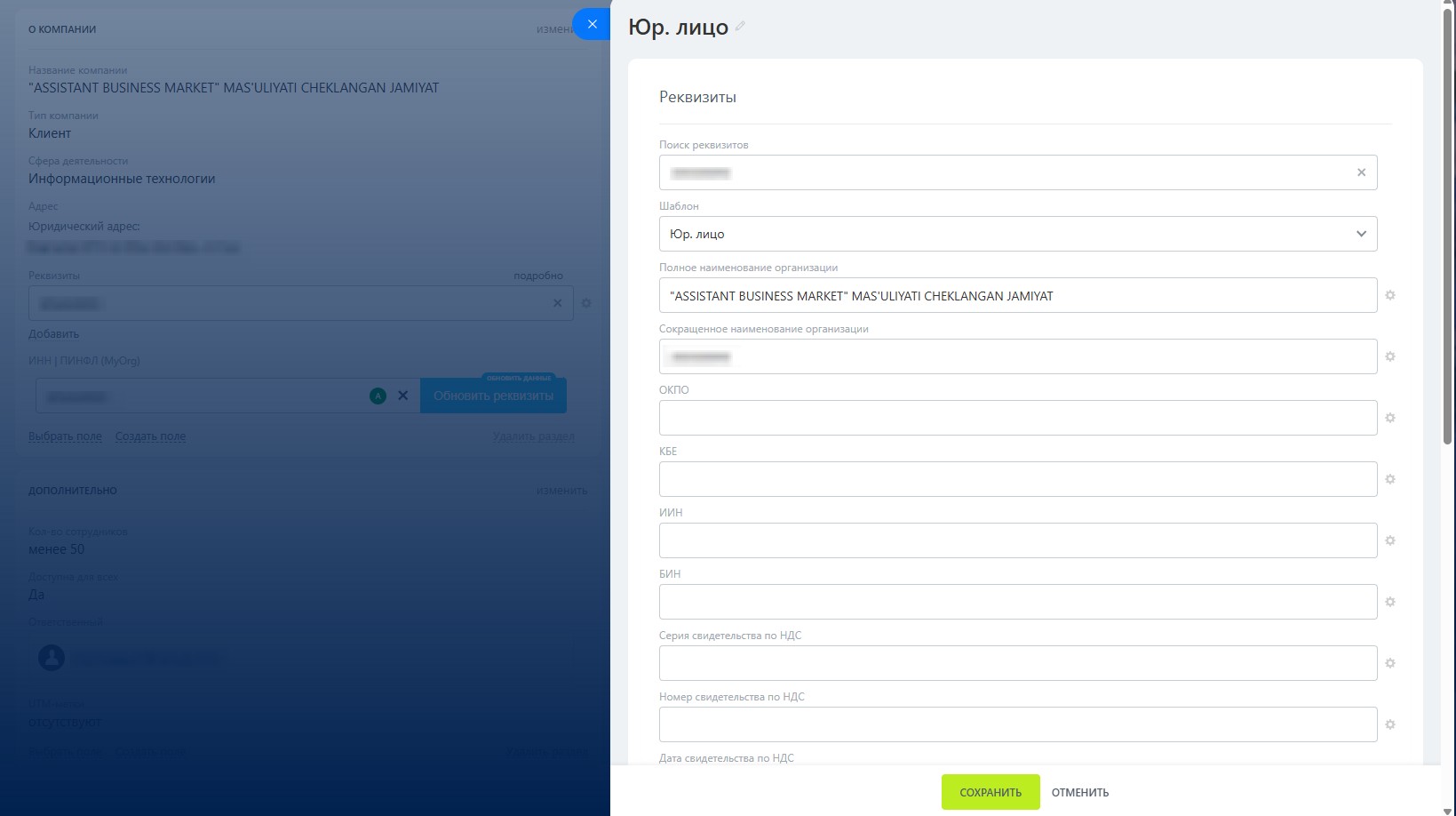Screen dimensions: 1456x816
Task: Click Удалить раздел link in О компании
Action: (534, 436)
